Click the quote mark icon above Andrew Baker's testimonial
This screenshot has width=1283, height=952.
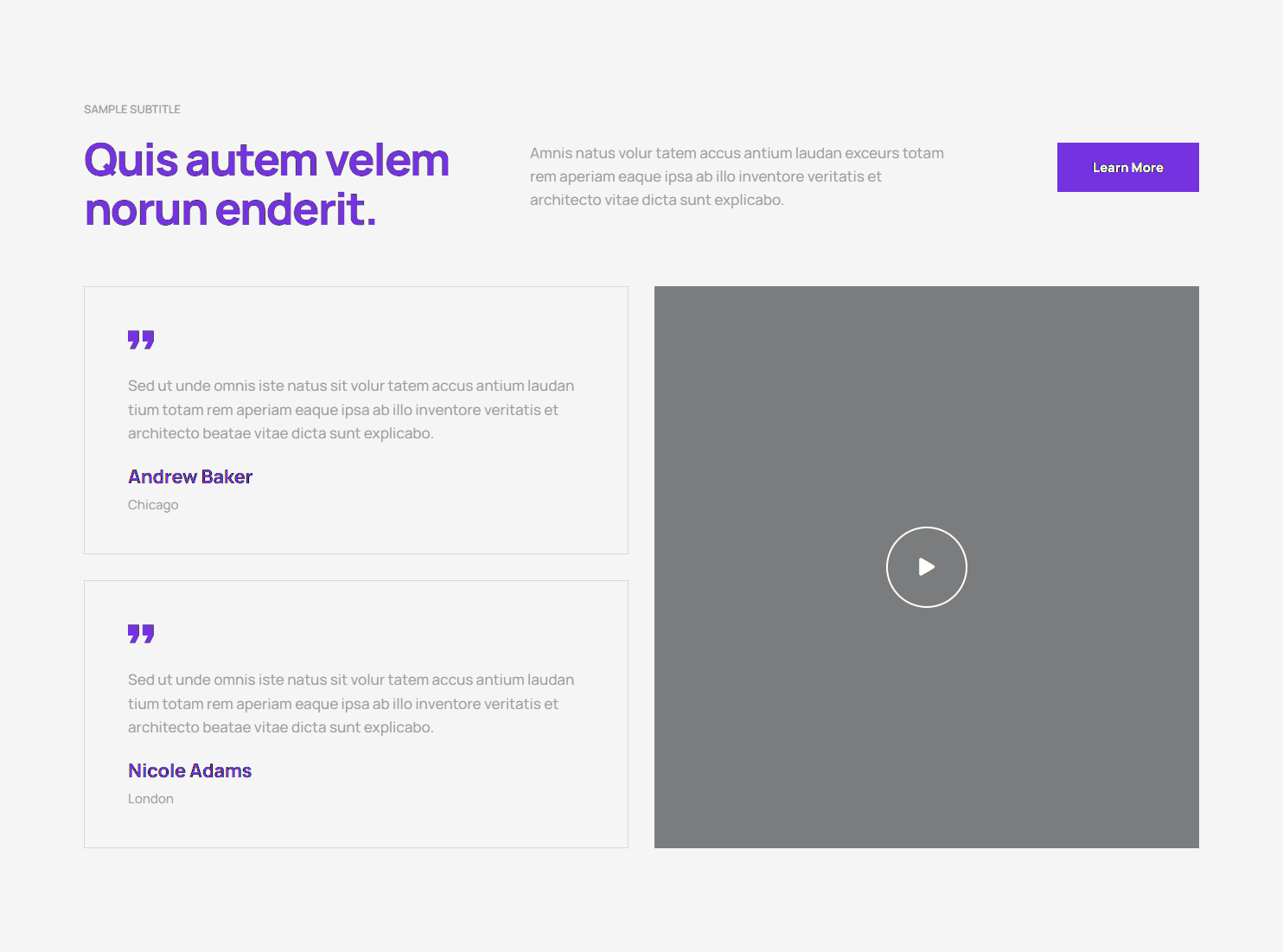coord(141,340)
